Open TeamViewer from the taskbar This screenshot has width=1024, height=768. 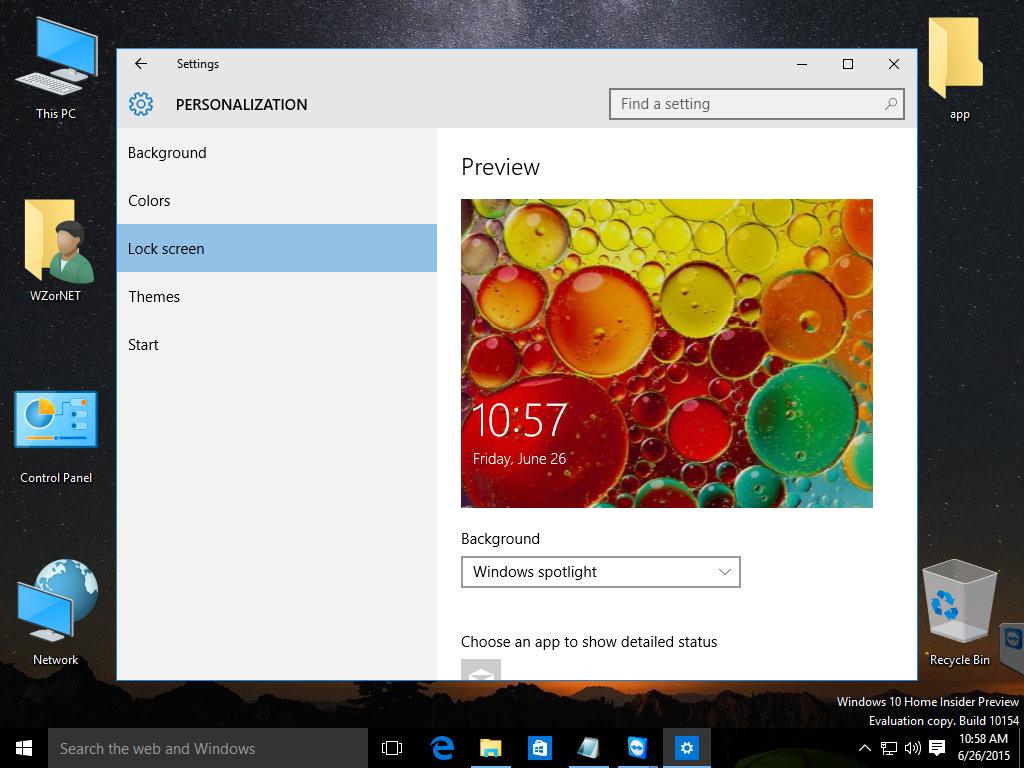(x=637, y=748)
